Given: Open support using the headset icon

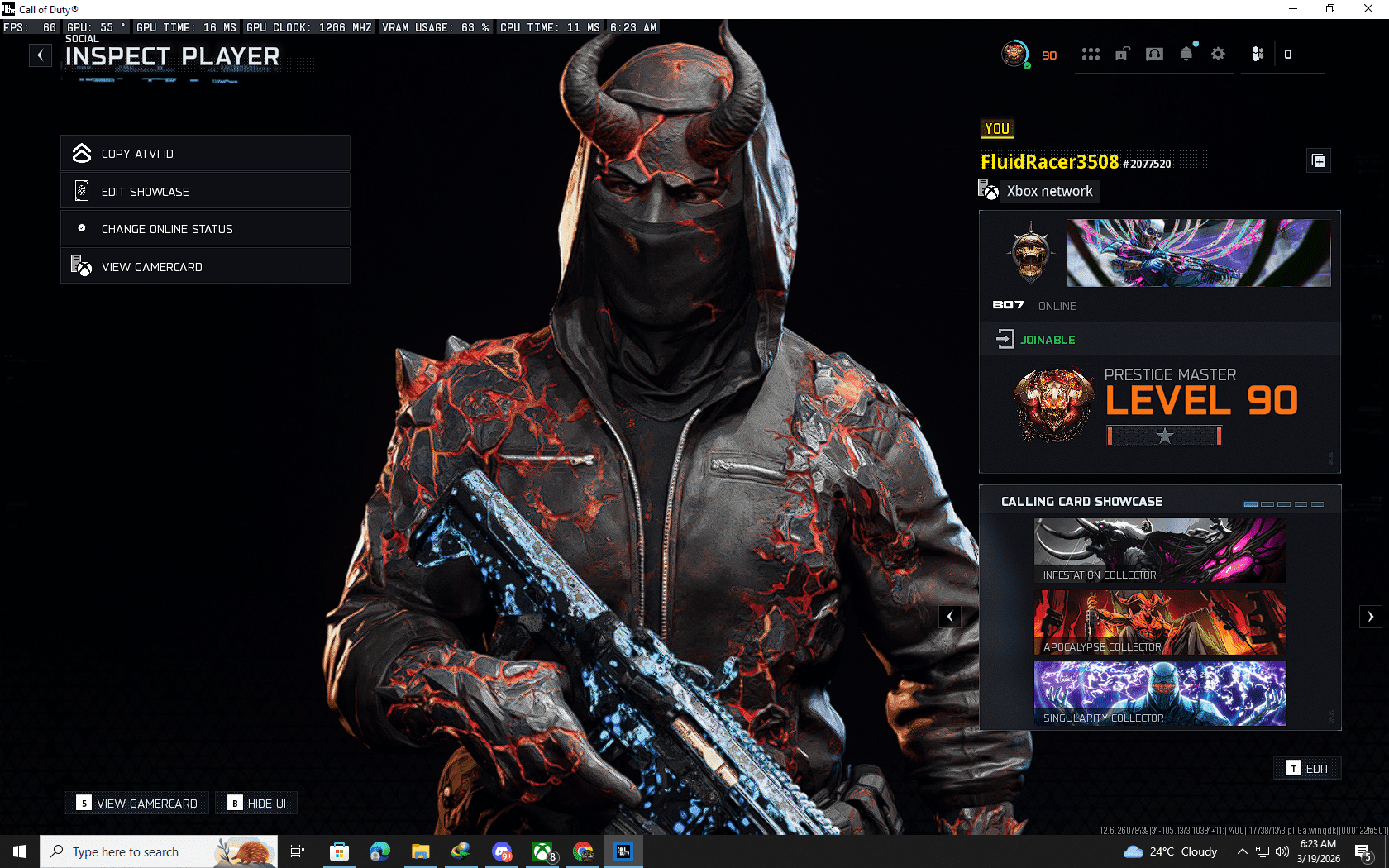Looking at the screenshot, I should pyautogui.click(x=1154, y=54).
